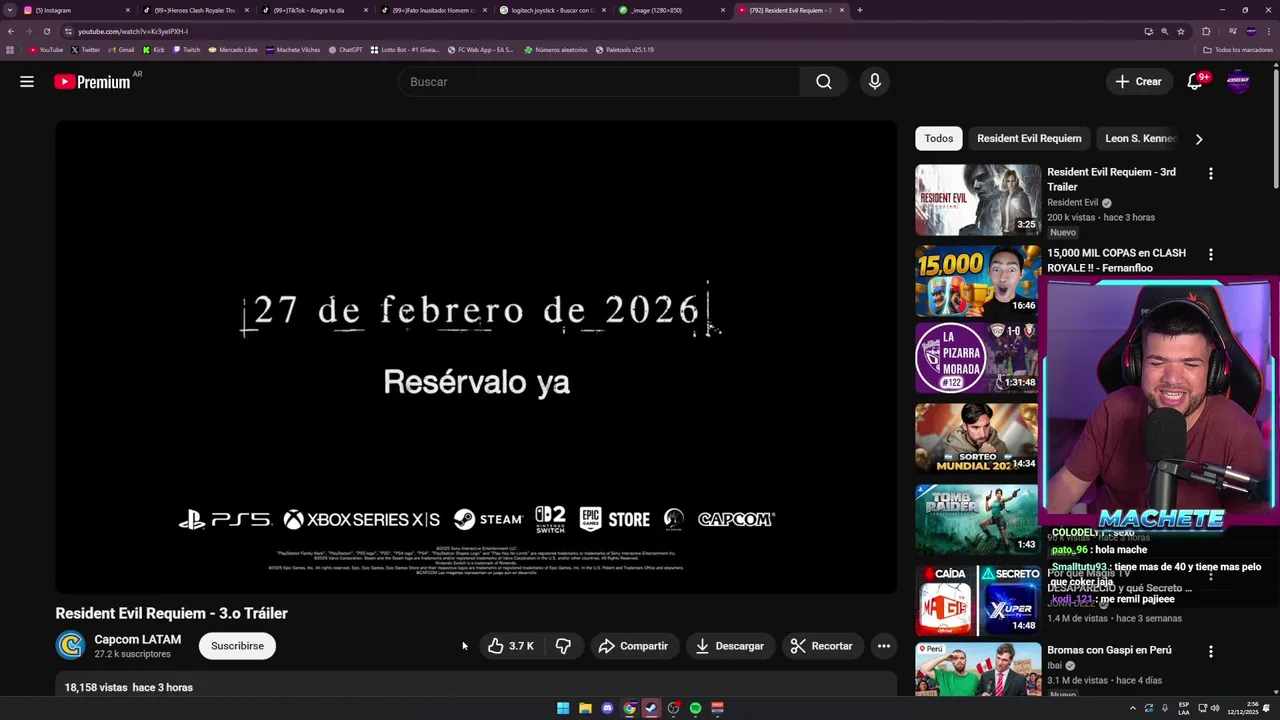
Task: Open the notifications bell
Action: [1194, 82]
